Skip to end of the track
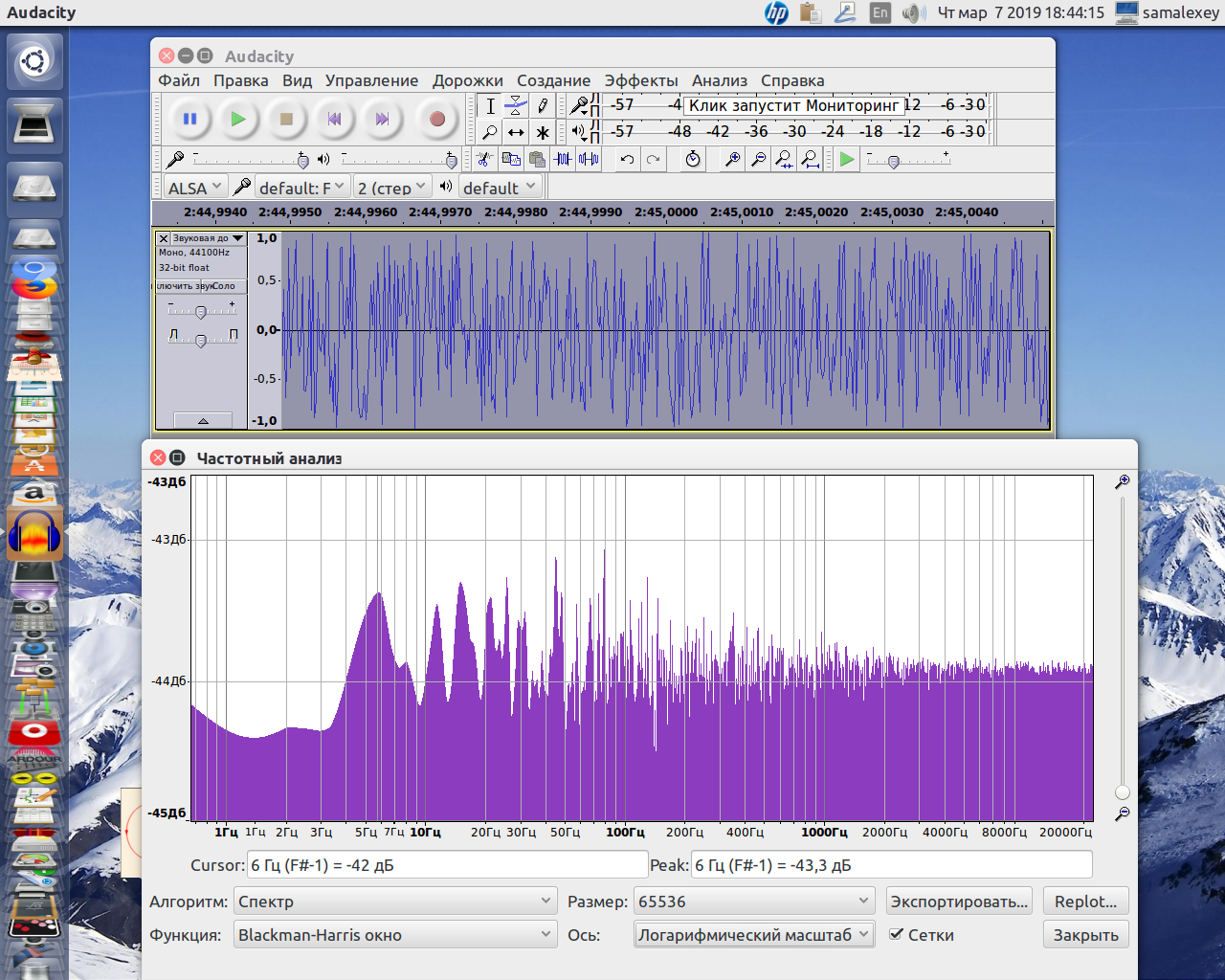This screenshot has height=980, width=1225. point(382,119)
